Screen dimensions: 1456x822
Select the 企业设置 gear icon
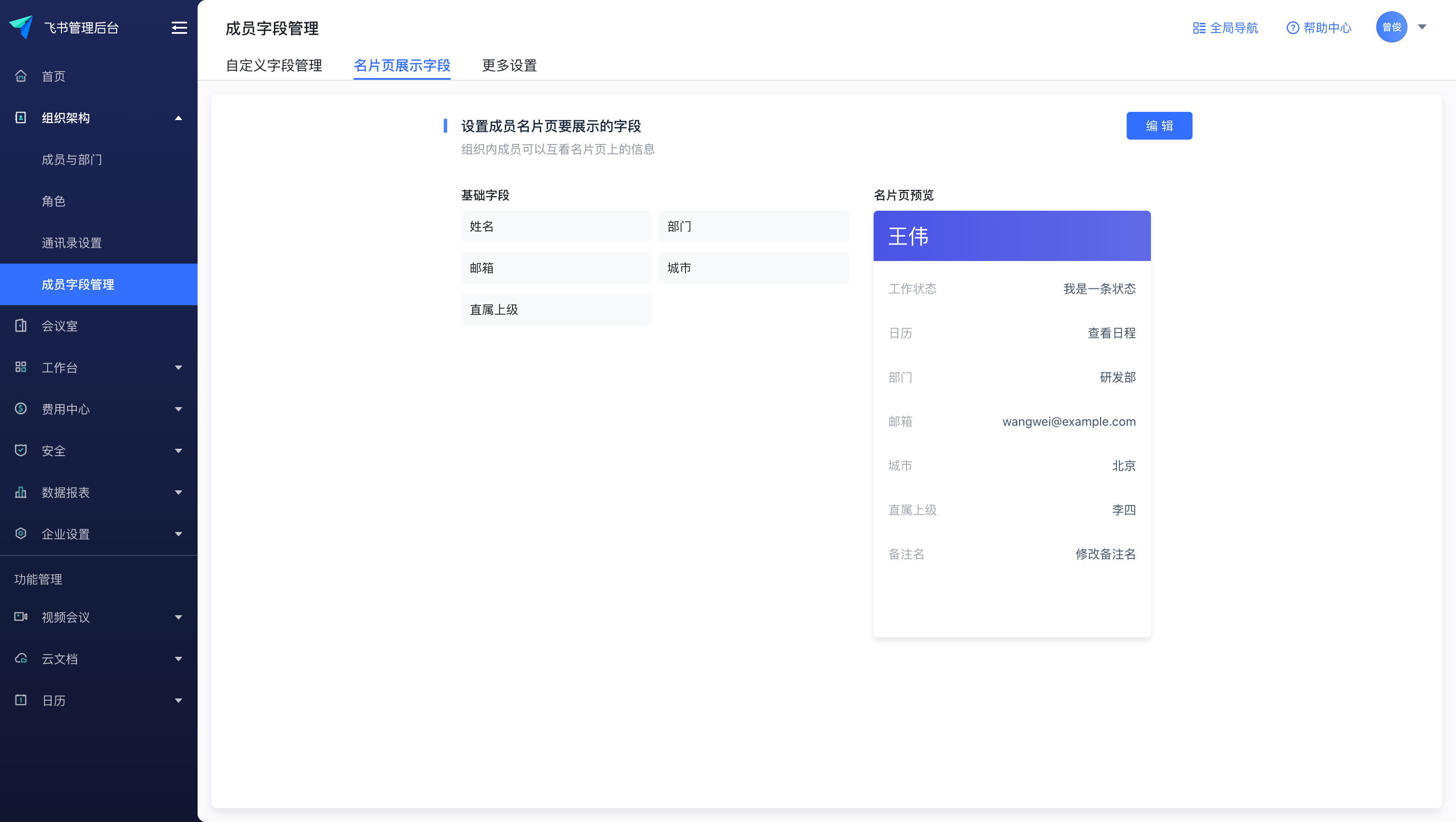point(21,534)
